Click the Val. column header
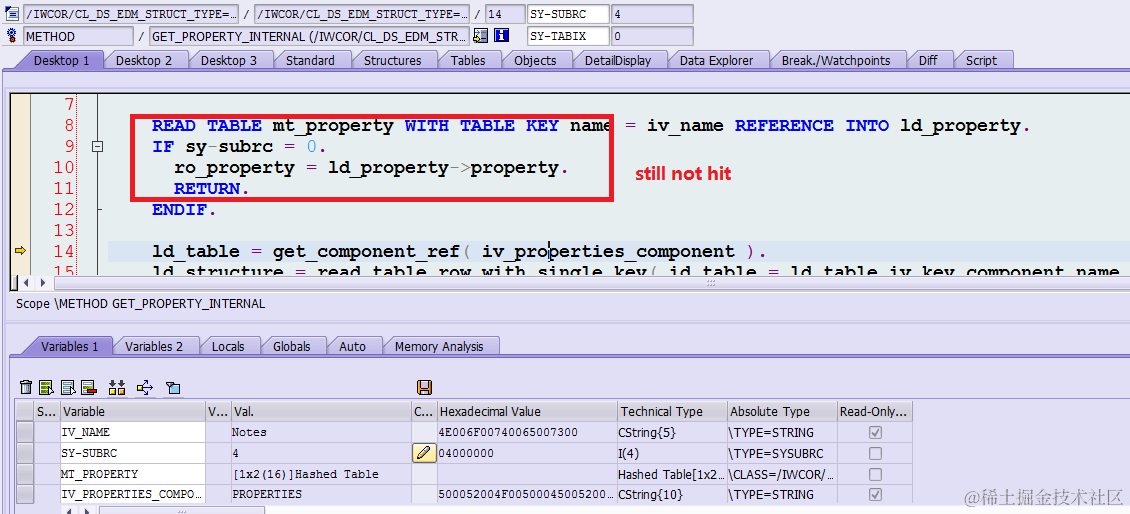 click(321, 412)
